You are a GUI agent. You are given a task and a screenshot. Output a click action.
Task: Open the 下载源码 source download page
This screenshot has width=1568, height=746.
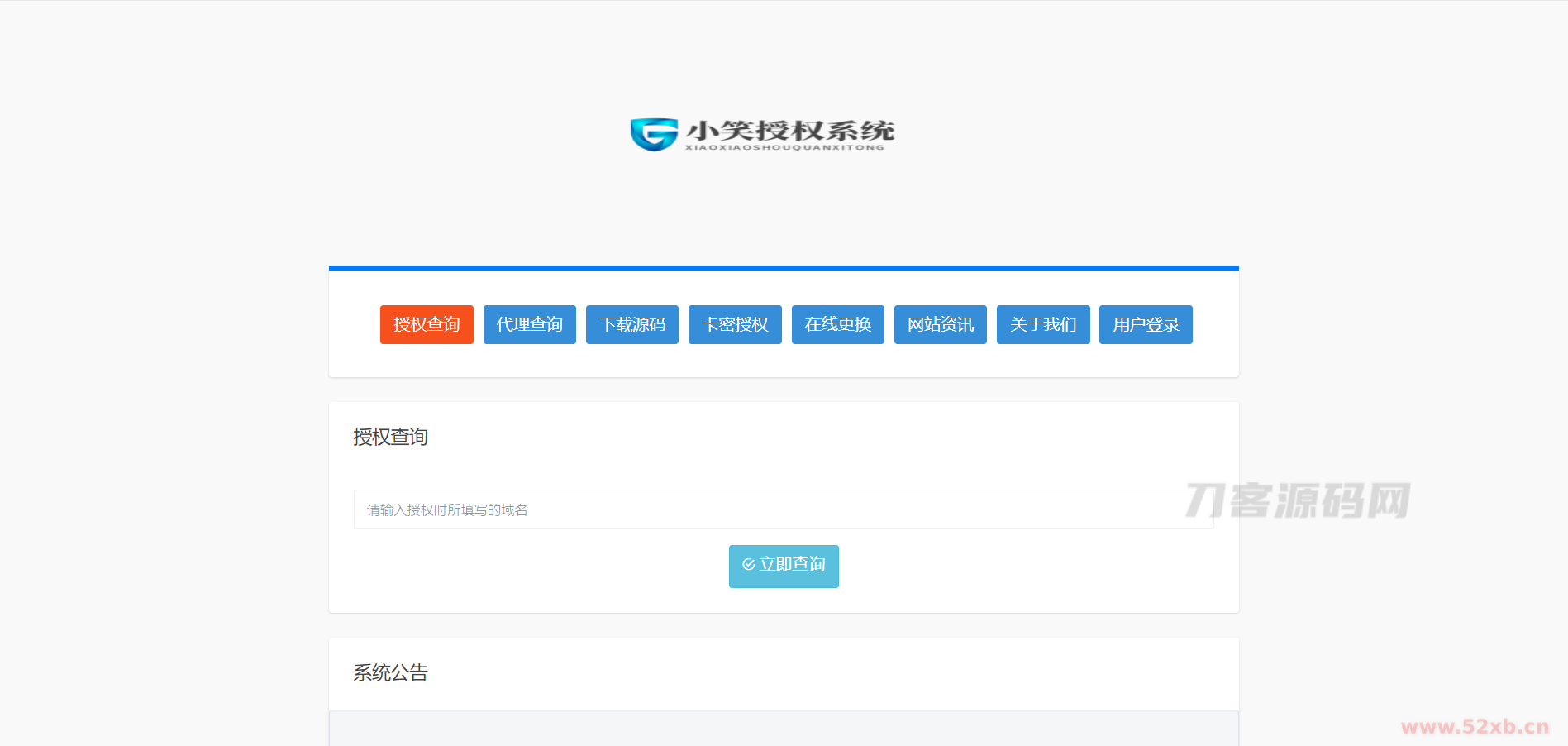pyautogui.click(x=631, y=324)
